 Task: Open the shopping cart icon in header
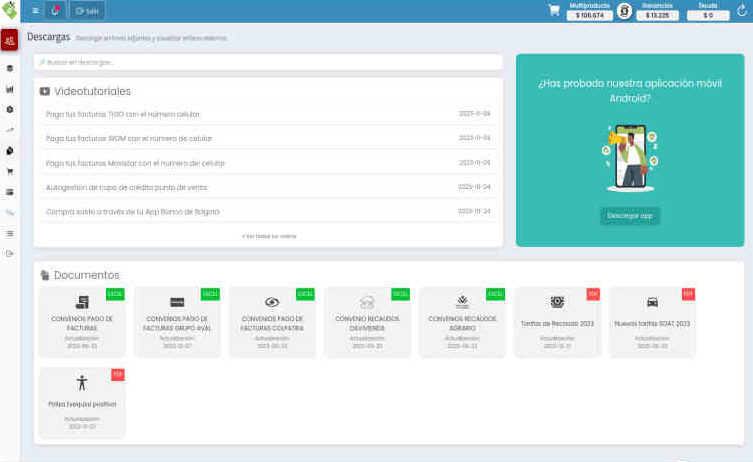[554, 11]
